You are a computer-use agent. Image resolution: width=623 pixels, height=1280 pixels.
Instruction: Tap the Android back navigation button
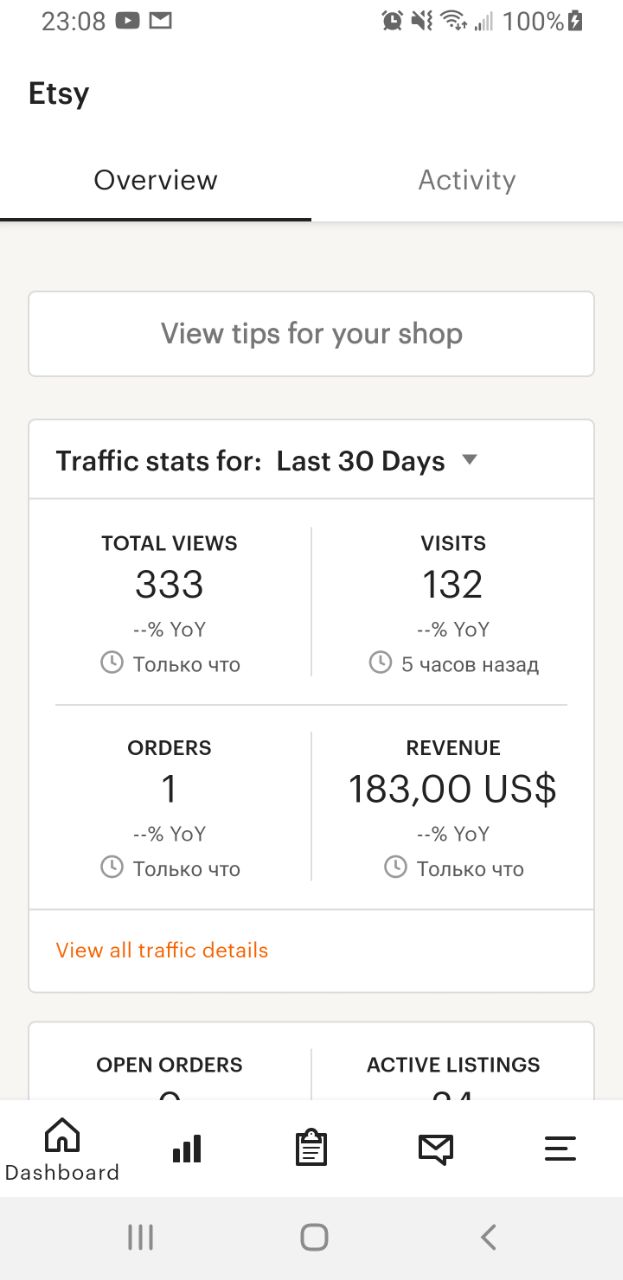pos(488,1238)
